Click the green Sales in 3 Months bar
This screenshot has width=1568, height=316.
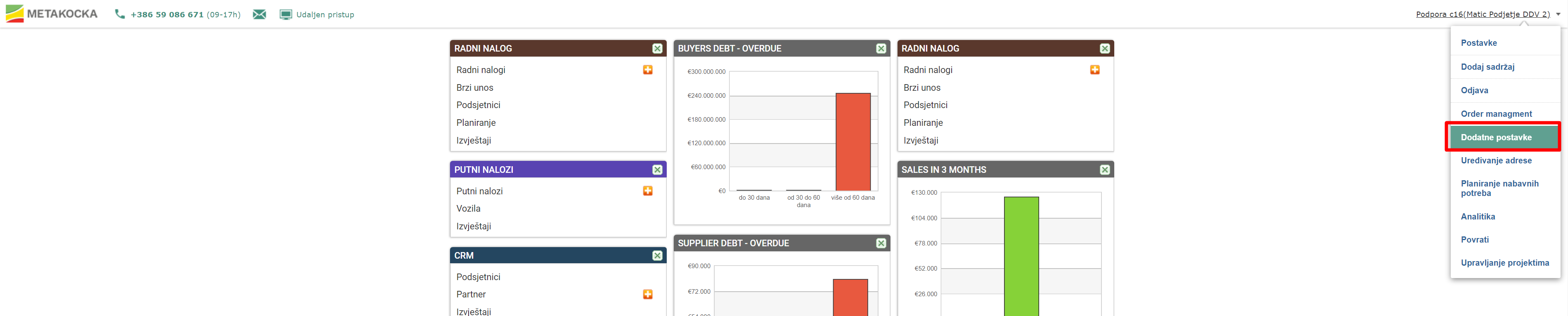click(x=1021, y=257)
